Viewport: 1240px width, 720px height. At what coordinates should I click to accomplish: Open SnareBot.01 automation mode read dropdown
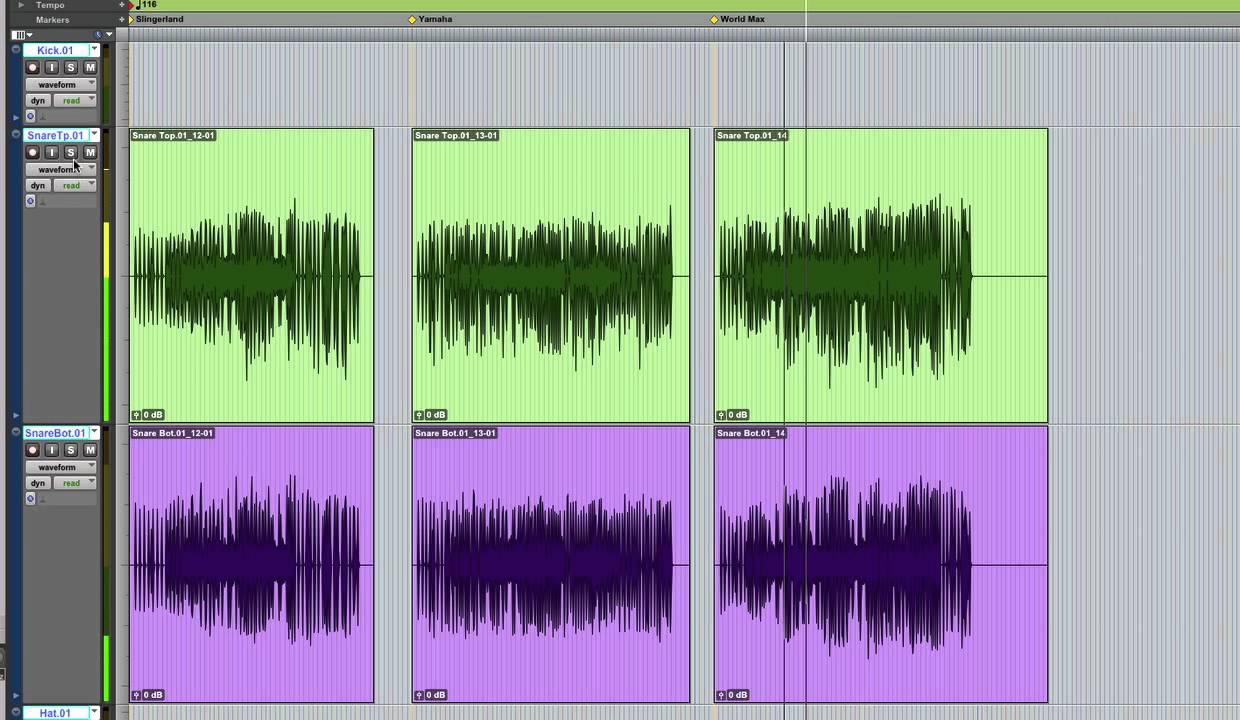coord(75,483)
